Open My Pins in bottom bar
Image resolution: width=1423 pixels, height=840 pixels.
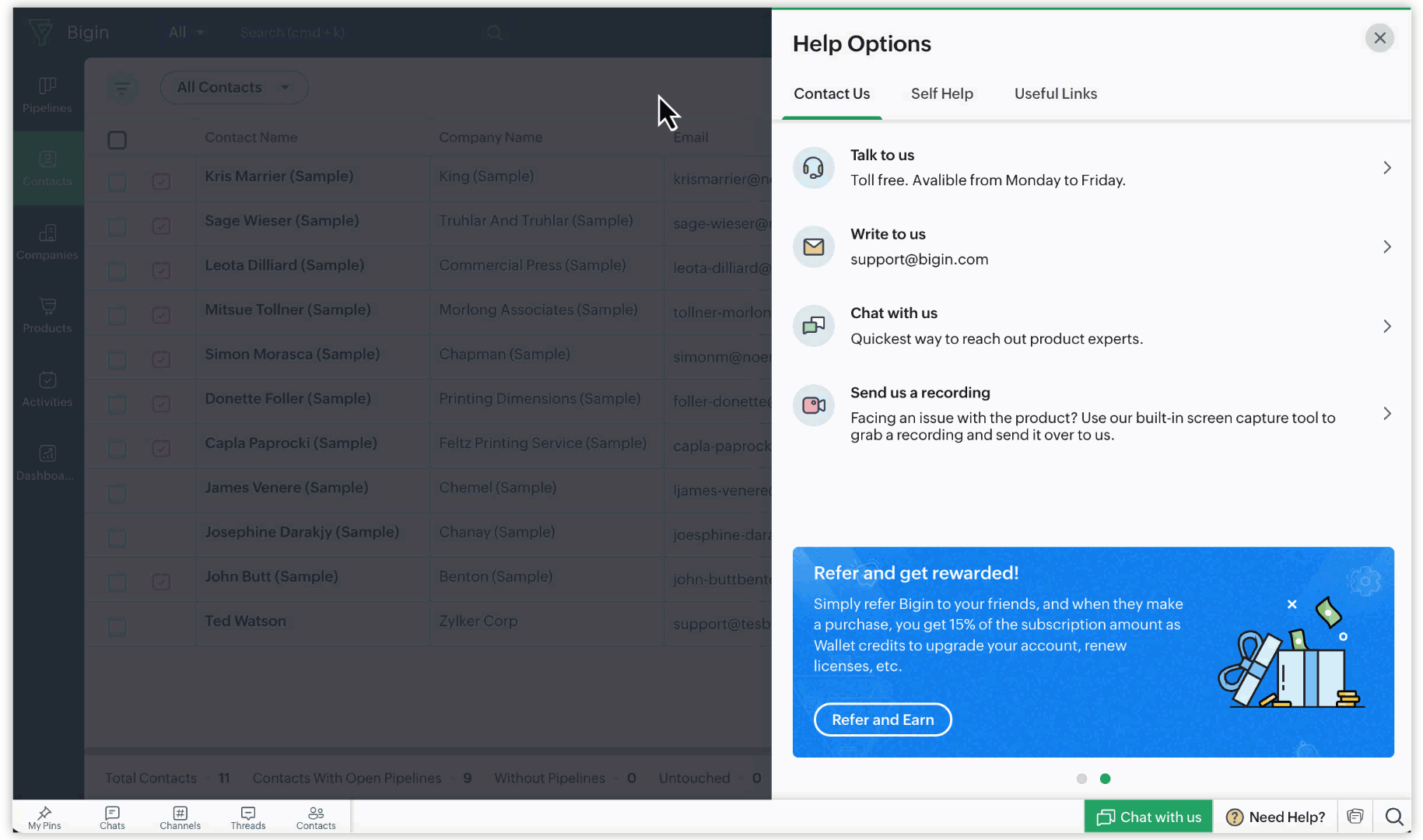pyautogui.click(x=44, y=817)
